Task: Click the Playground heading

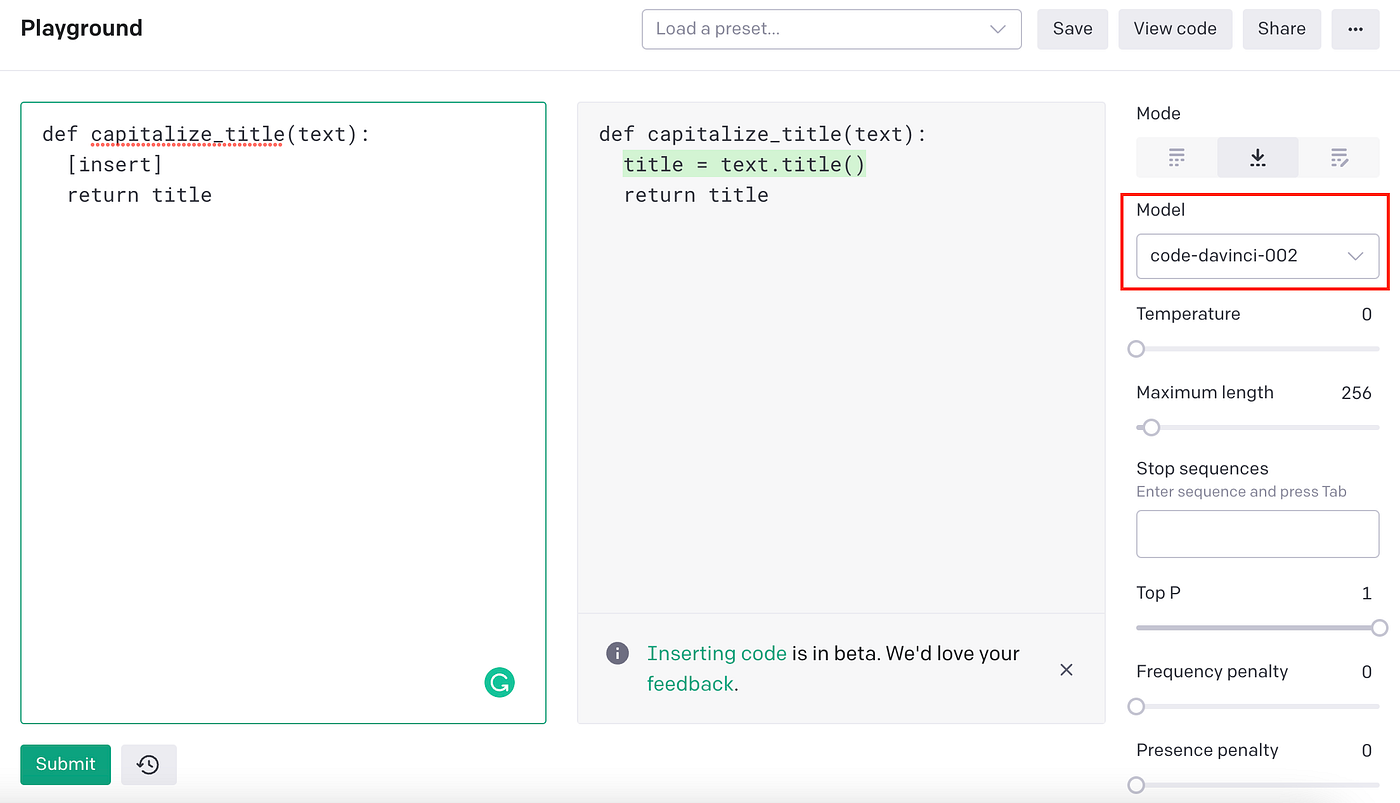Action: 82,28
